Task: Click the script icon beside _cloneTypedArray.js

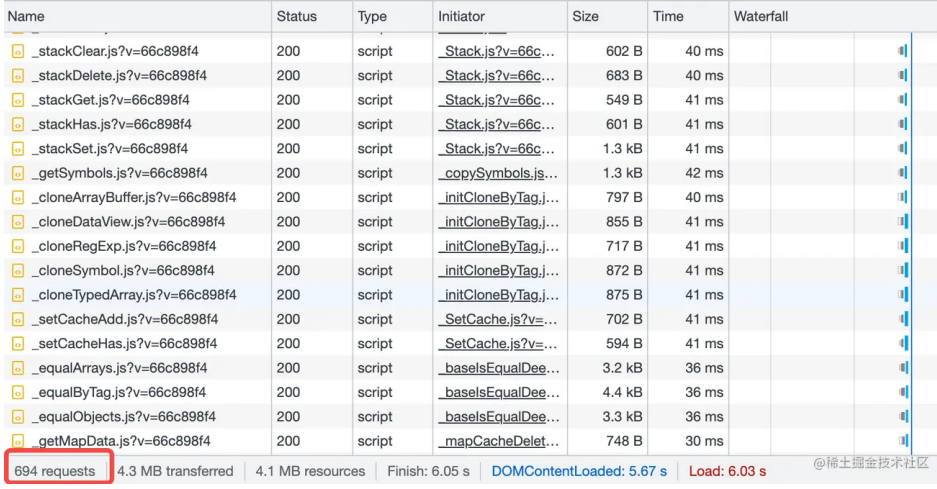Action: pos(17,295)
